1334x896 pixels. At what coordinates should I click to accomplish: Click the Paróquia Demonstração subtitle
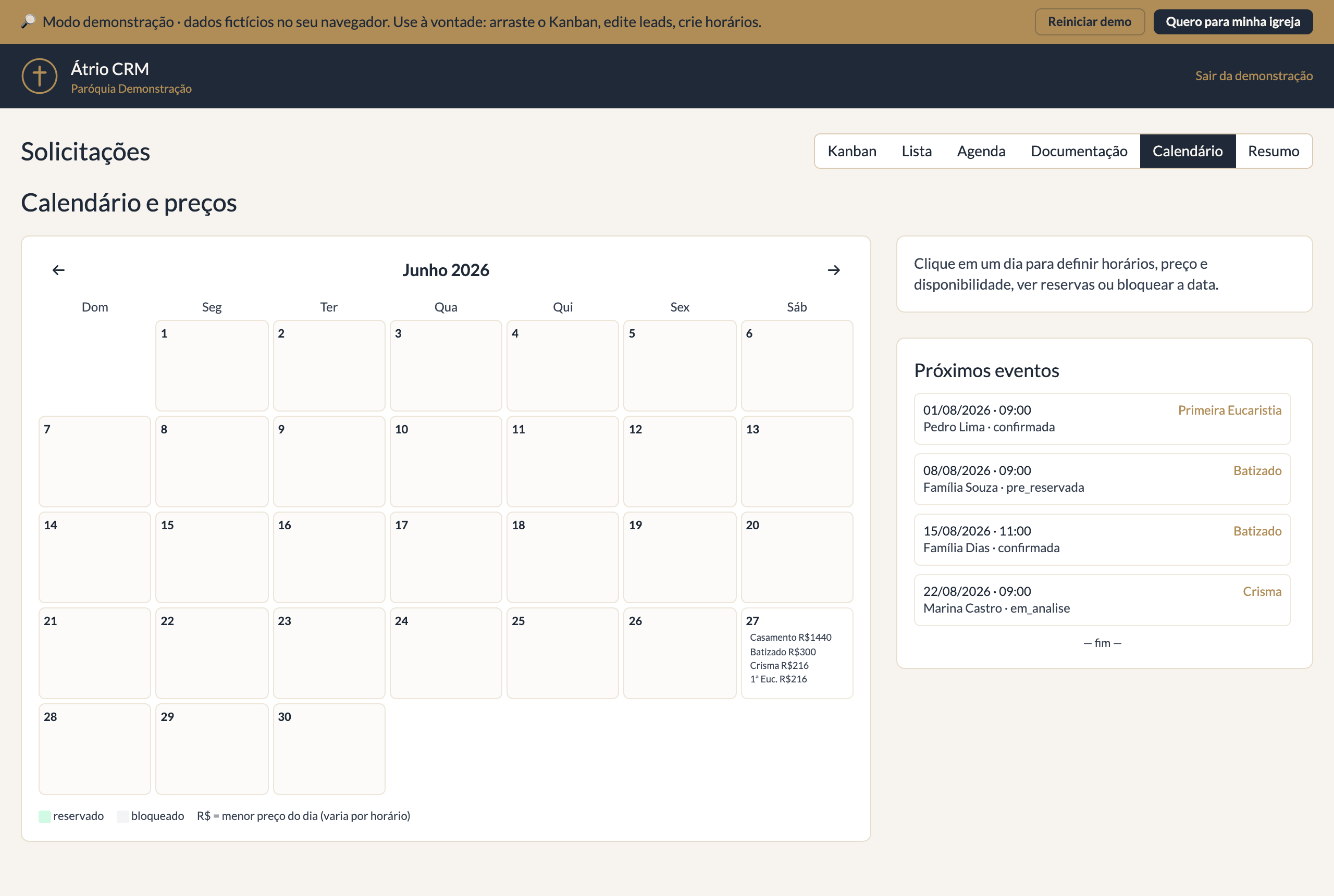tap(131, 89)
